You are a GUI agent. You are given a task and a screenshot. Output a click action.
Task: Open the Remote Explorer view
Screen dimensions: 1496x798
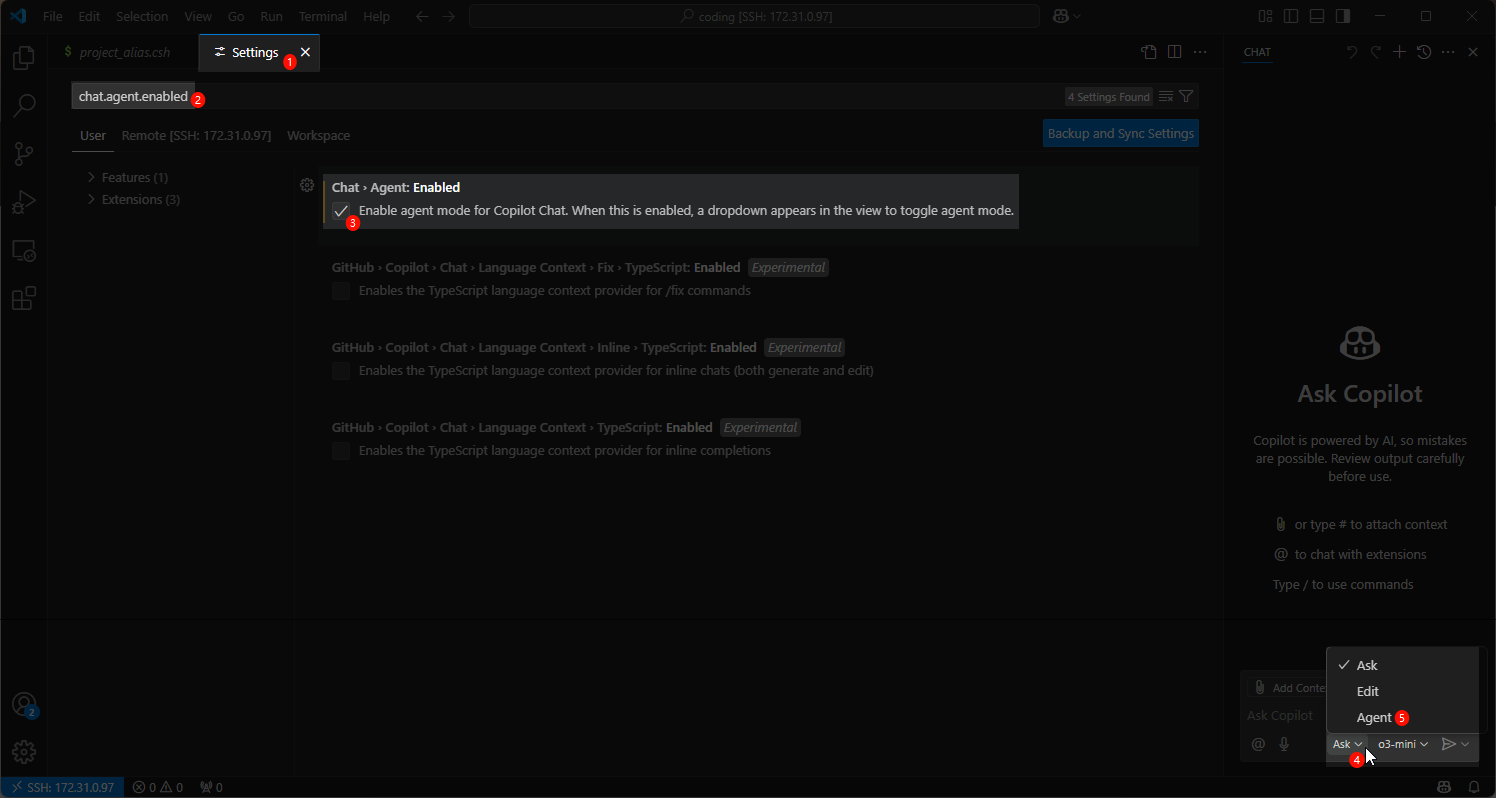point(24,251)
